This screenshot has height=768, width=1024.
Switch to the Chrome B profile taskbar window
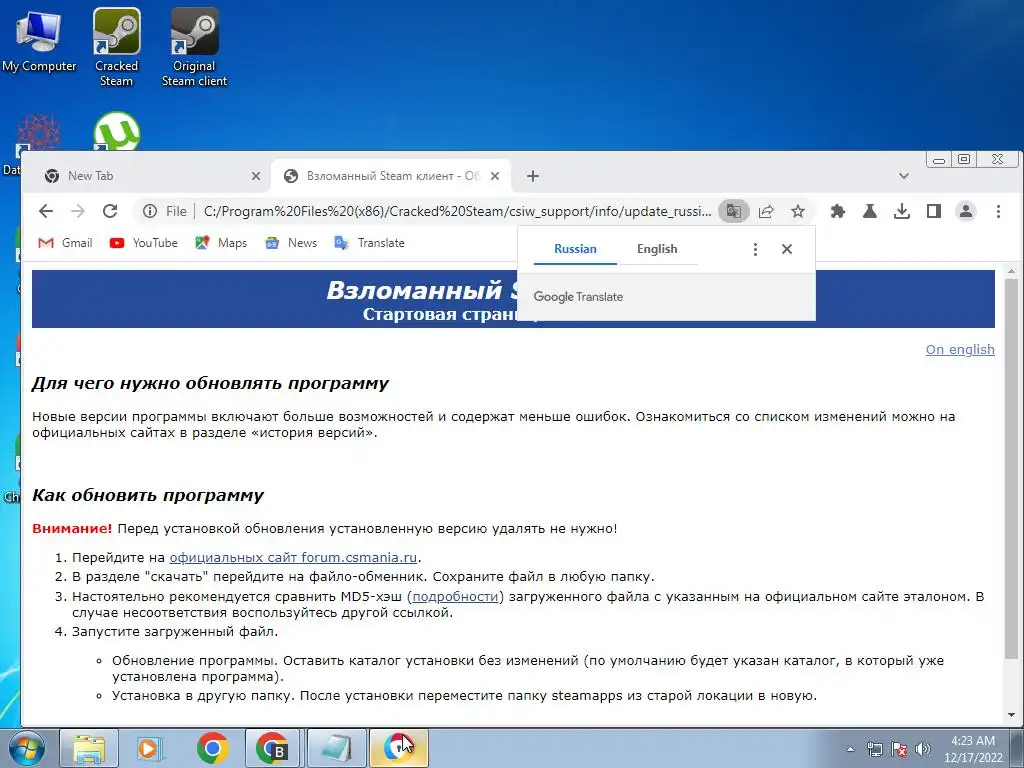(x=272, y=748)
